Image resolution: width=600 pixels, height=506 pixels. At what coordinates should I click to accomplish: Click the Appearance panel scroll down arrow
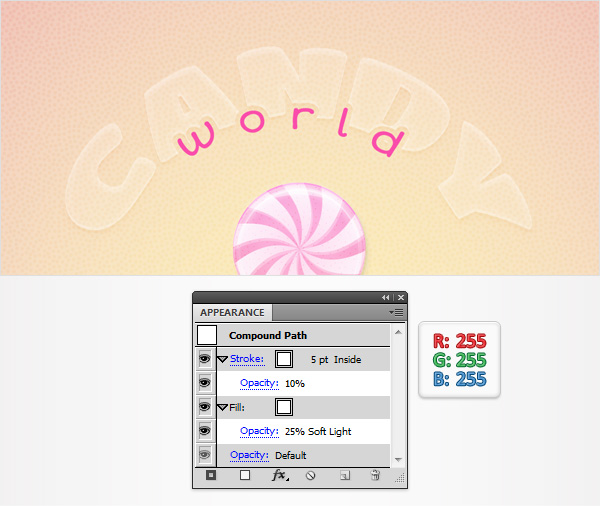click(398, 459)
